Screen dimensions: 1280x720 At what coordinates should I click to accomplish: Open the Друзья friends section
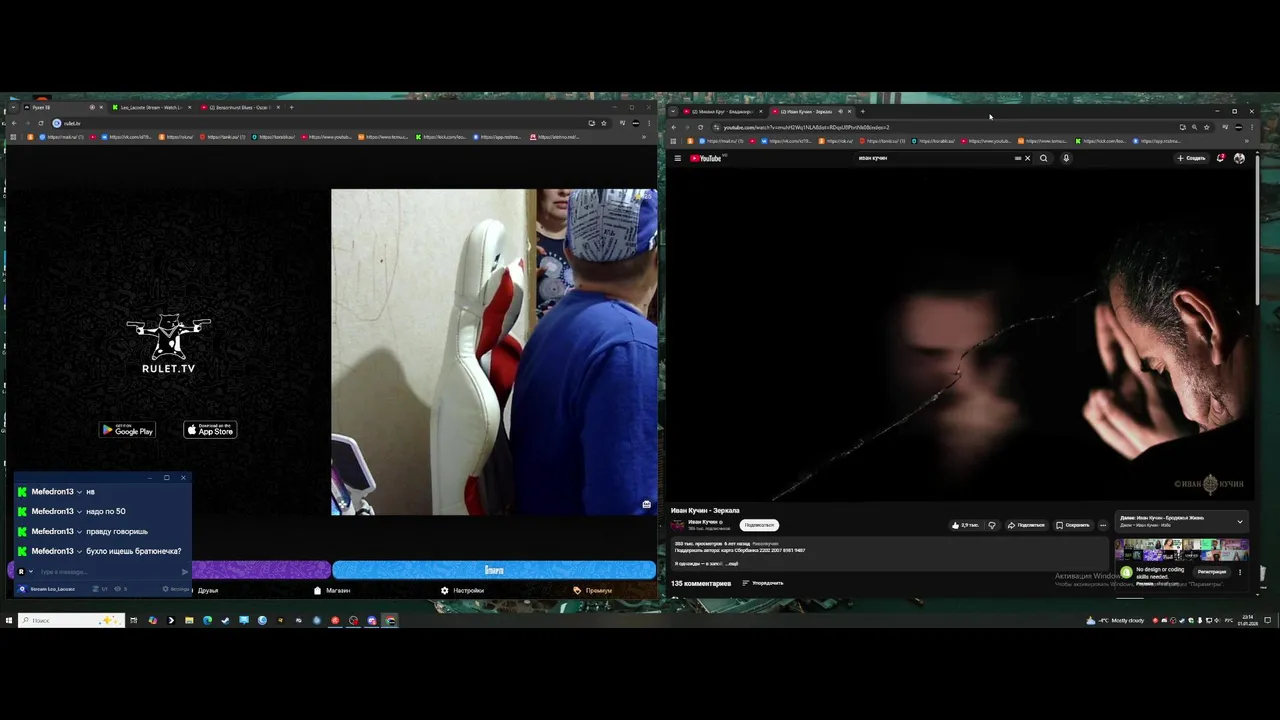(208, 590)
